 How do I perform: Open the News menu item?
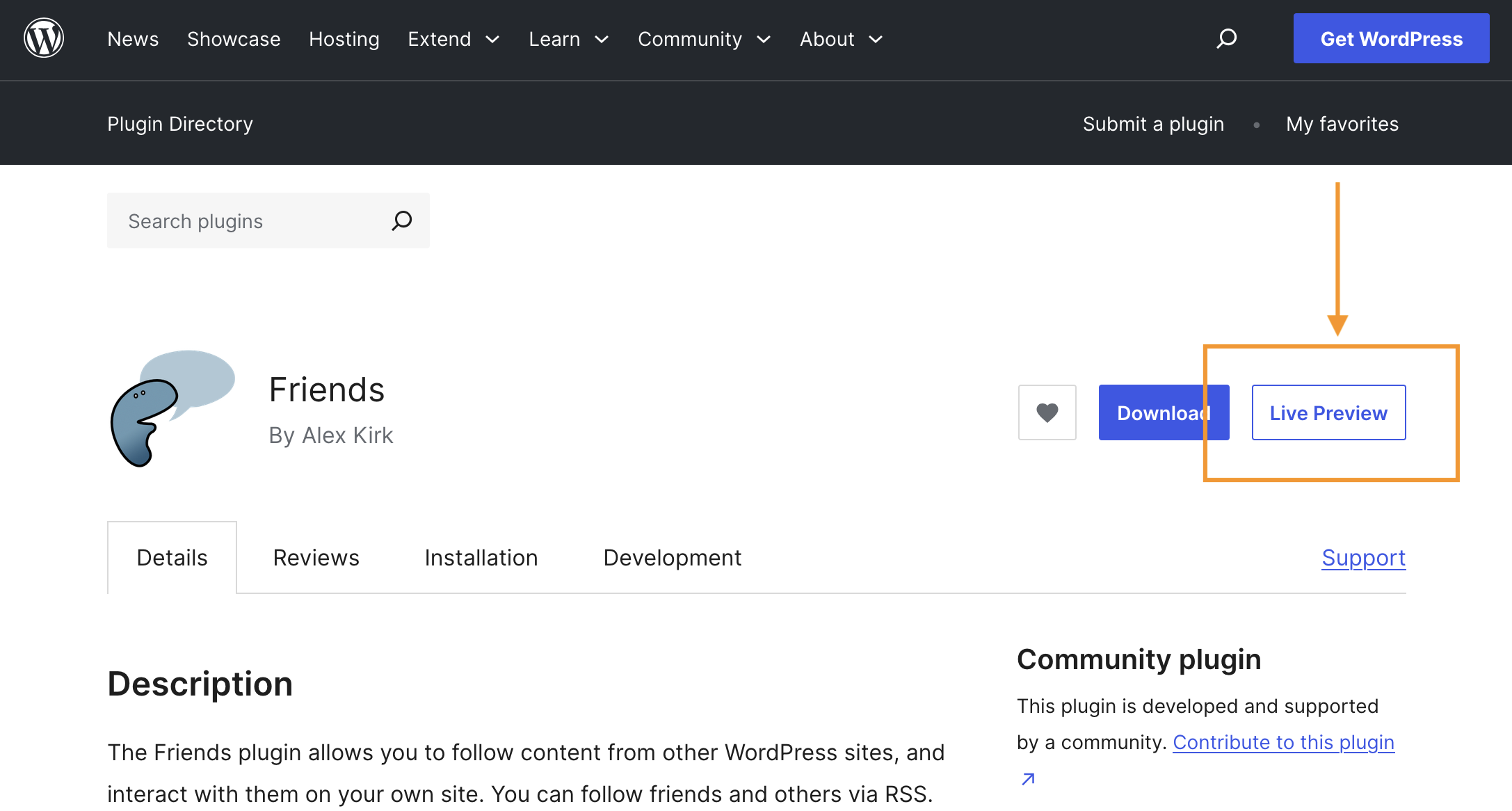(133, 39)
